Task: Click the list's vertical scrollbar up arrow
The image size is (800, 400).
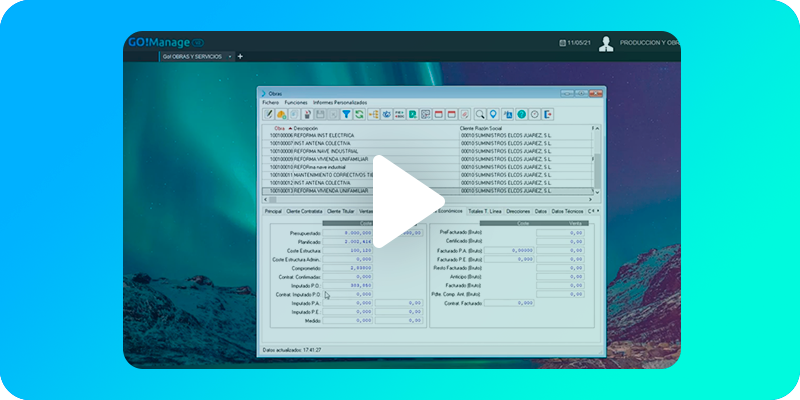Action: point(597,129)
